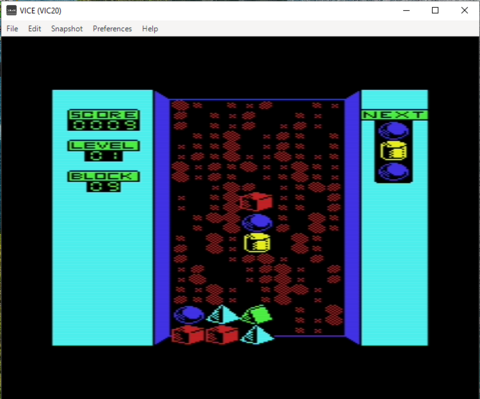
Task: Click the bottom blue sphere in NEXT preview
Action: point(393,171)
